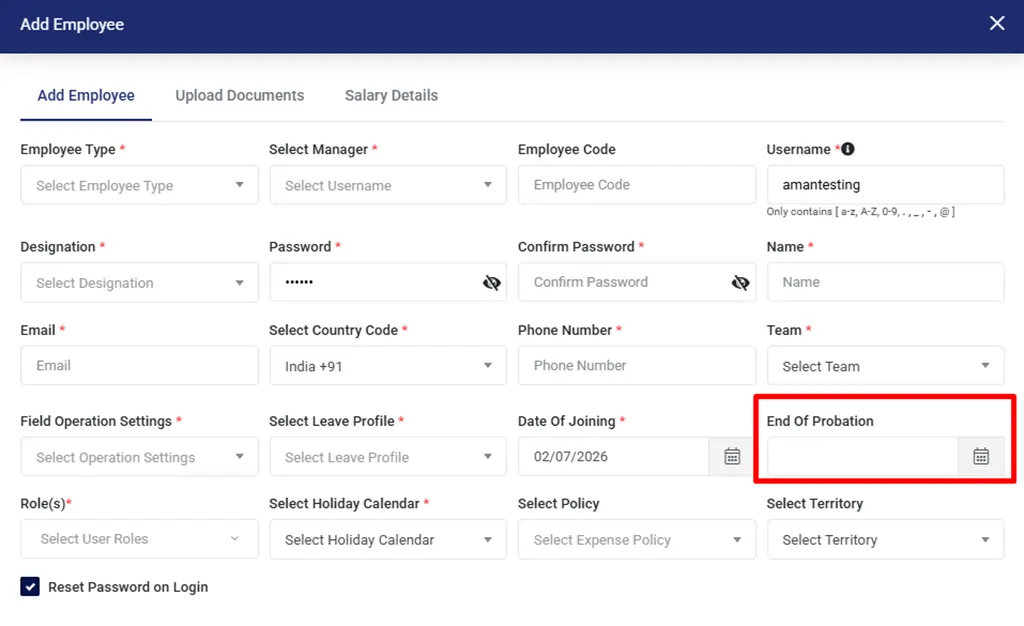Expand the Select Territory dropdown
The width and height of the screenshot is (1024, 626).
click(886, 539)
